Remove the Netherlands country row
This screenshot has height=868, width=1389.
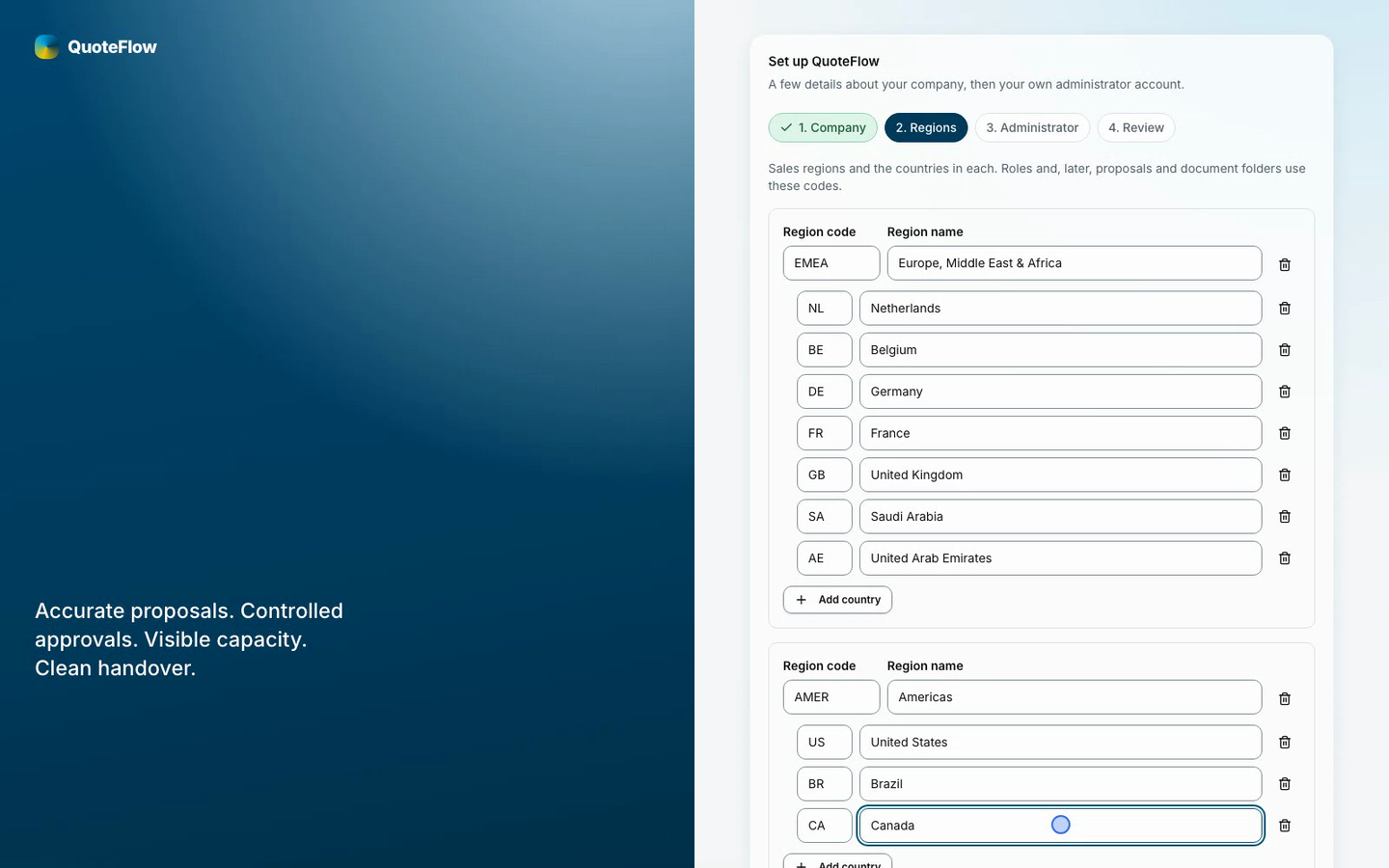click(1285, 309)
